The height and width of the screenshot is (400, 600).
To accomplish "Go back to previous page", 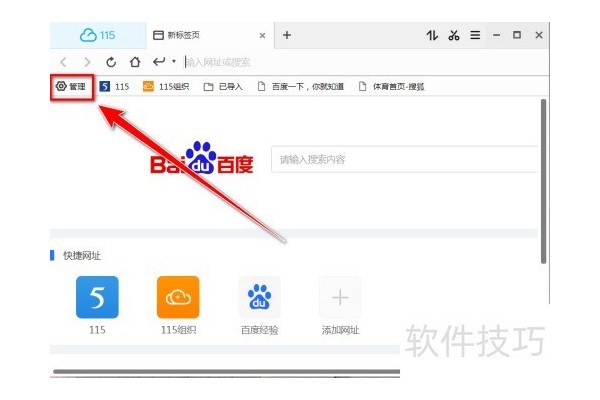I will [x=64, y=62].
